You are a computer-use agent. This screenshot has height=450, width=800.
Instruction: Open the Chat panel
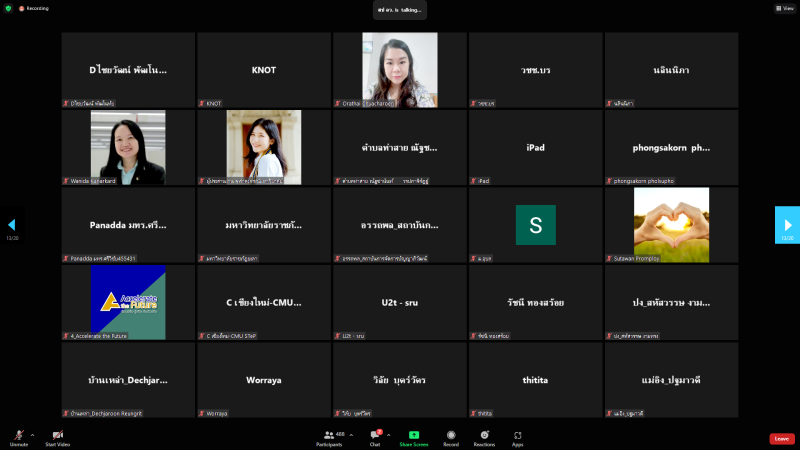tap(375, 437)
